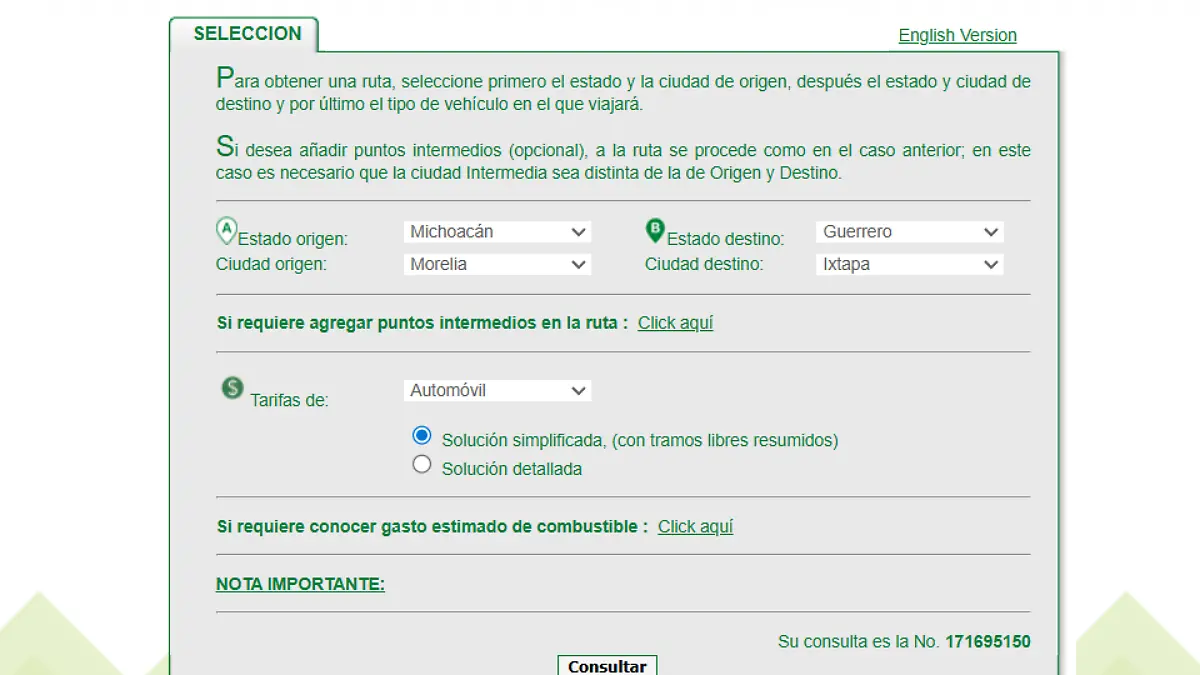Select Solución simplificada radio button
Viewport: 1200px width, 675px height.
422,436
